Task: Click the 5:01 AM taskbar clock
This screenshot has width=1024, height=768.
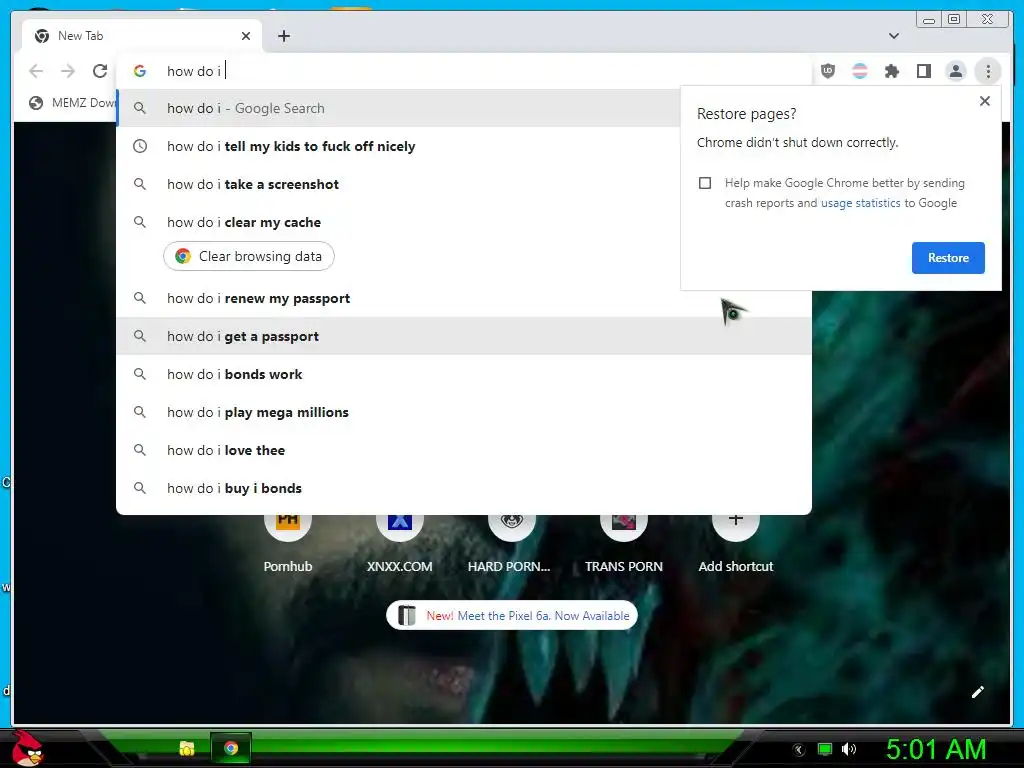Action: tap(936, 750)
